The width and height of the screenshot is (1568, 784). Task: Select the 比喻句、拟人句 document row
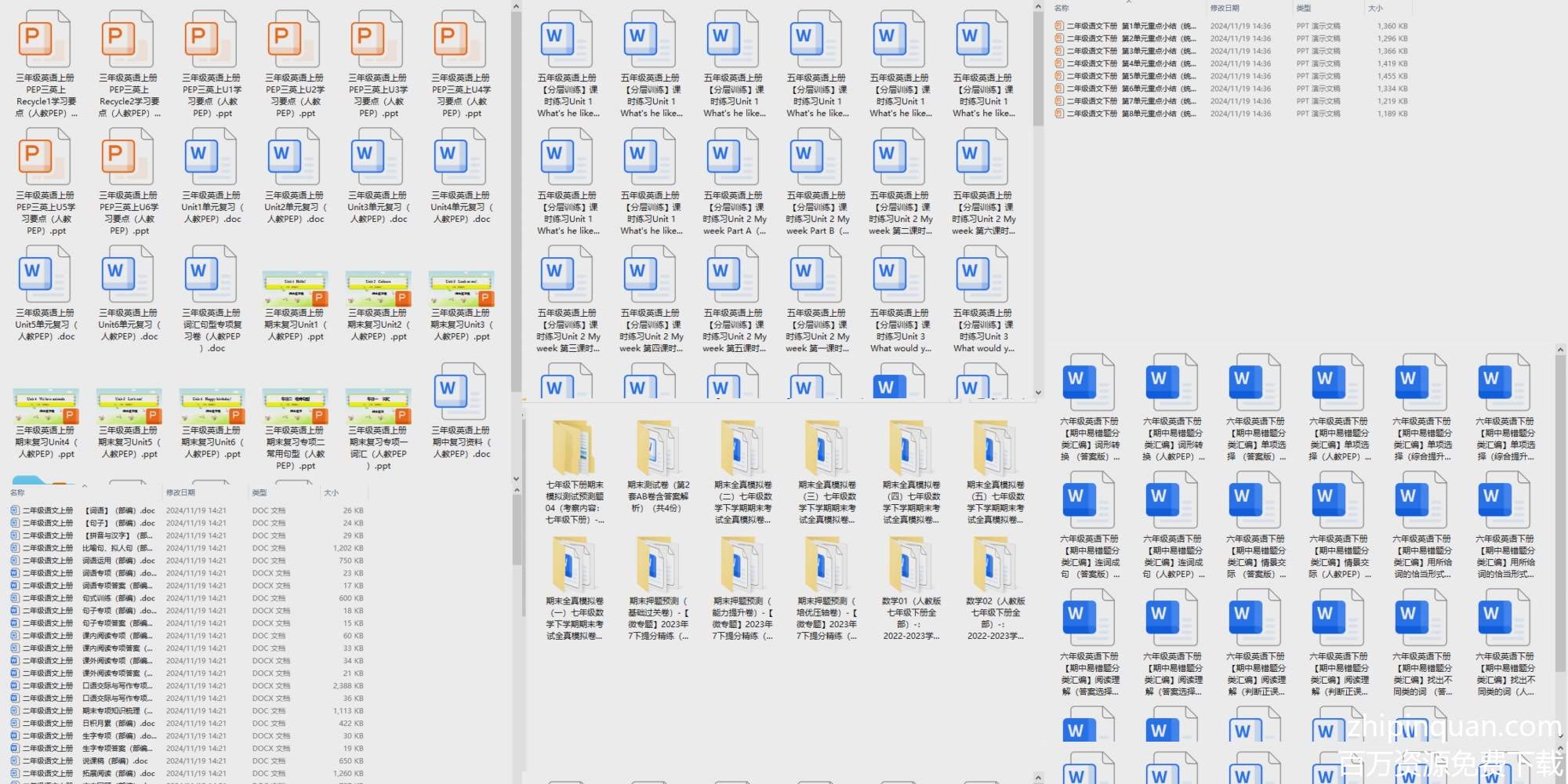point(118,548)
